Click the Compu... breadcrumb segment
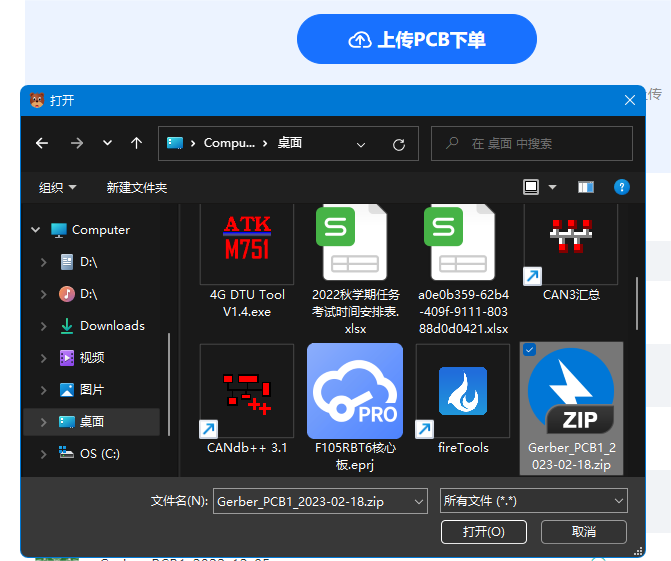The height and width of the screenshot is (561, 671). point(229,143)
